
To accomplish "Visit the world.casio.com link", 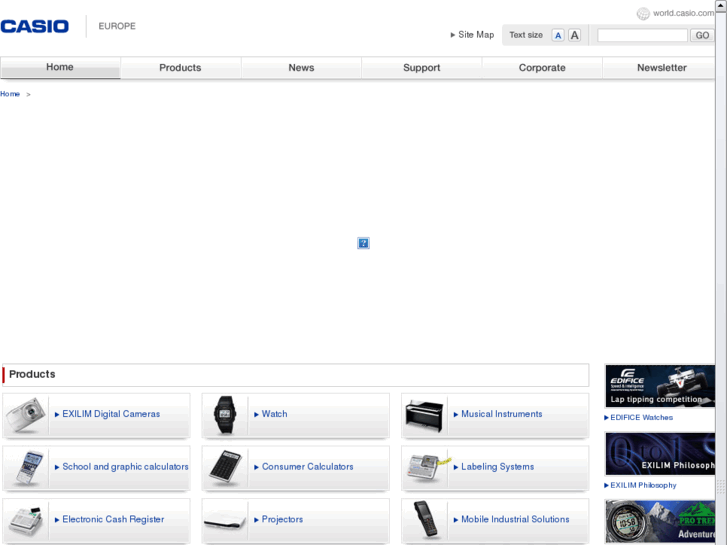I will point(683,13).
